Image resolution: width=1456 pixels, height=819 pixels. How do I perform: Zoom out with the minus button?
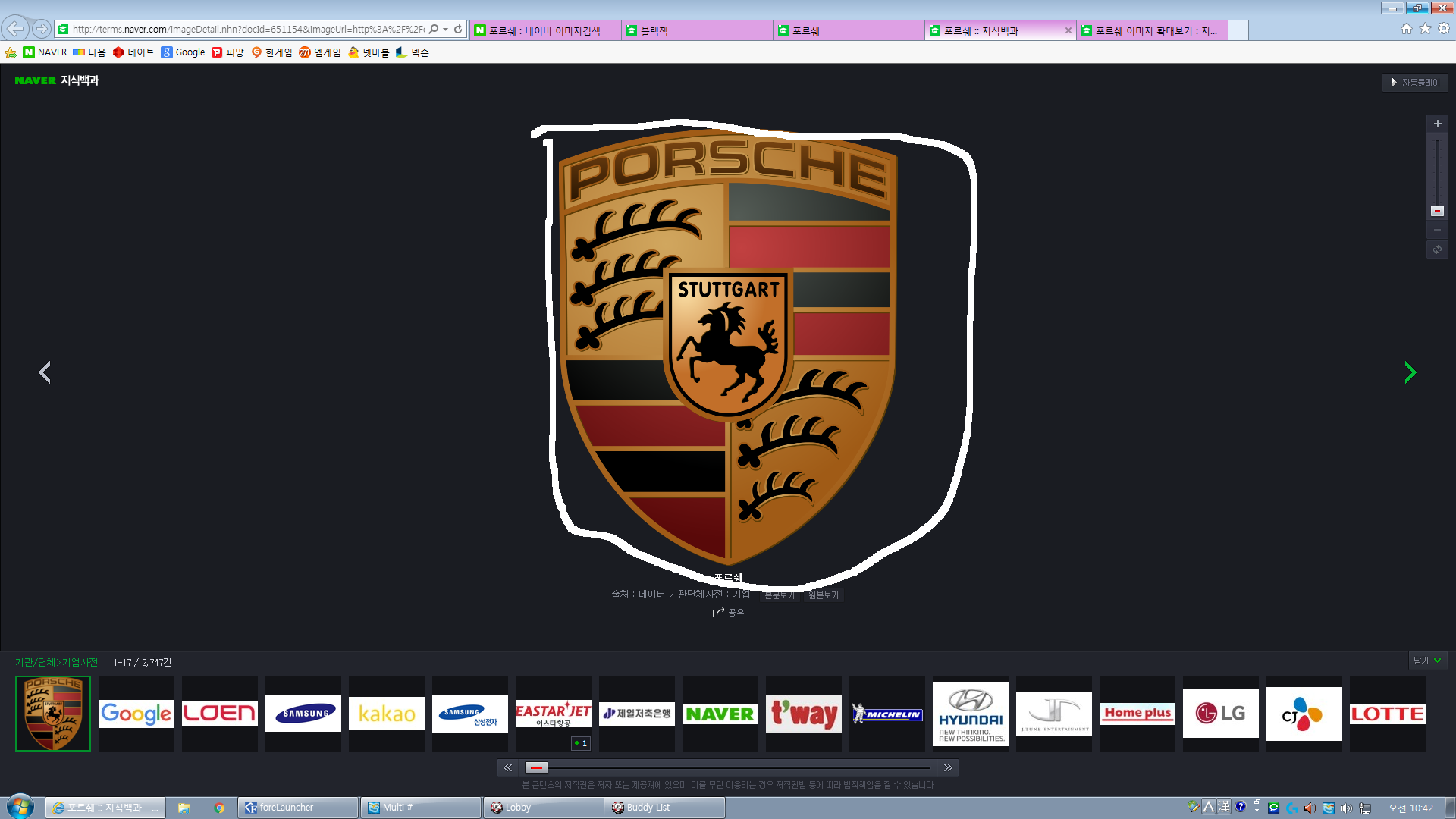click(x=1437, y=230)
